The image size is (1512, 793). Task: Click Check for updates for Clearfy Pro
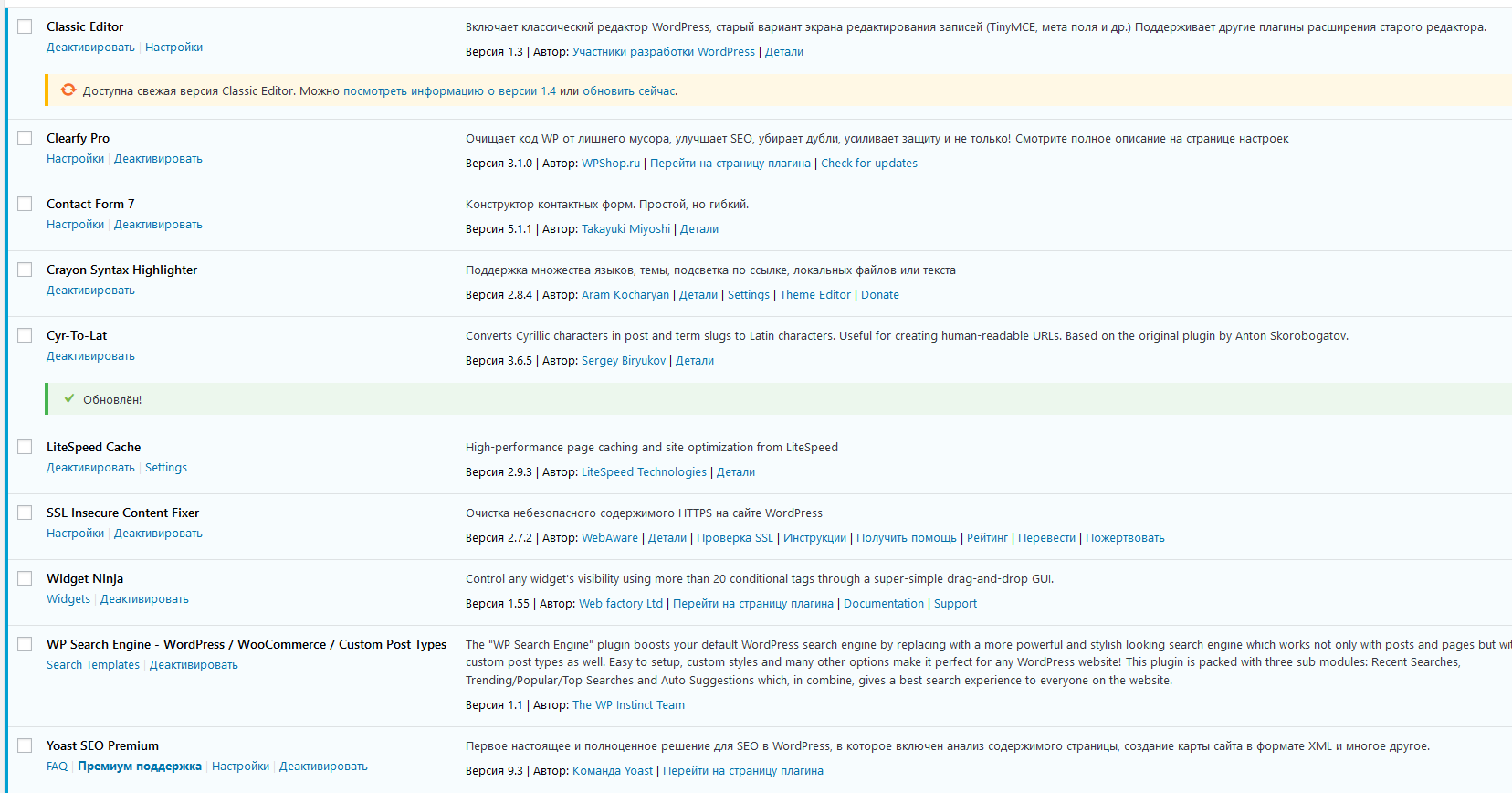(869, 164)
